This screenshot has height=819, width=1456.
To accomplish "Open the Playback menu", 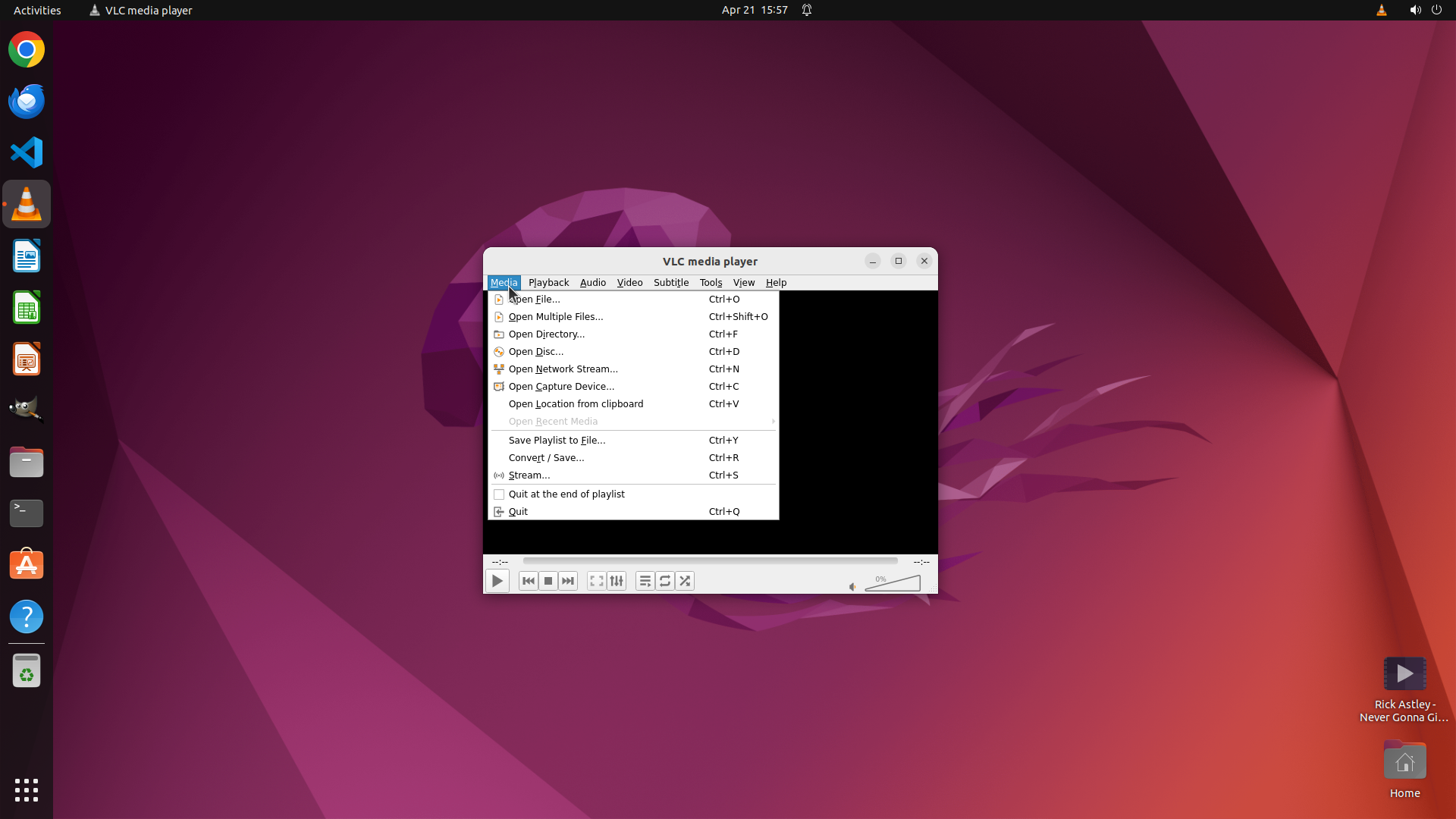I will (x=548, y=282).
